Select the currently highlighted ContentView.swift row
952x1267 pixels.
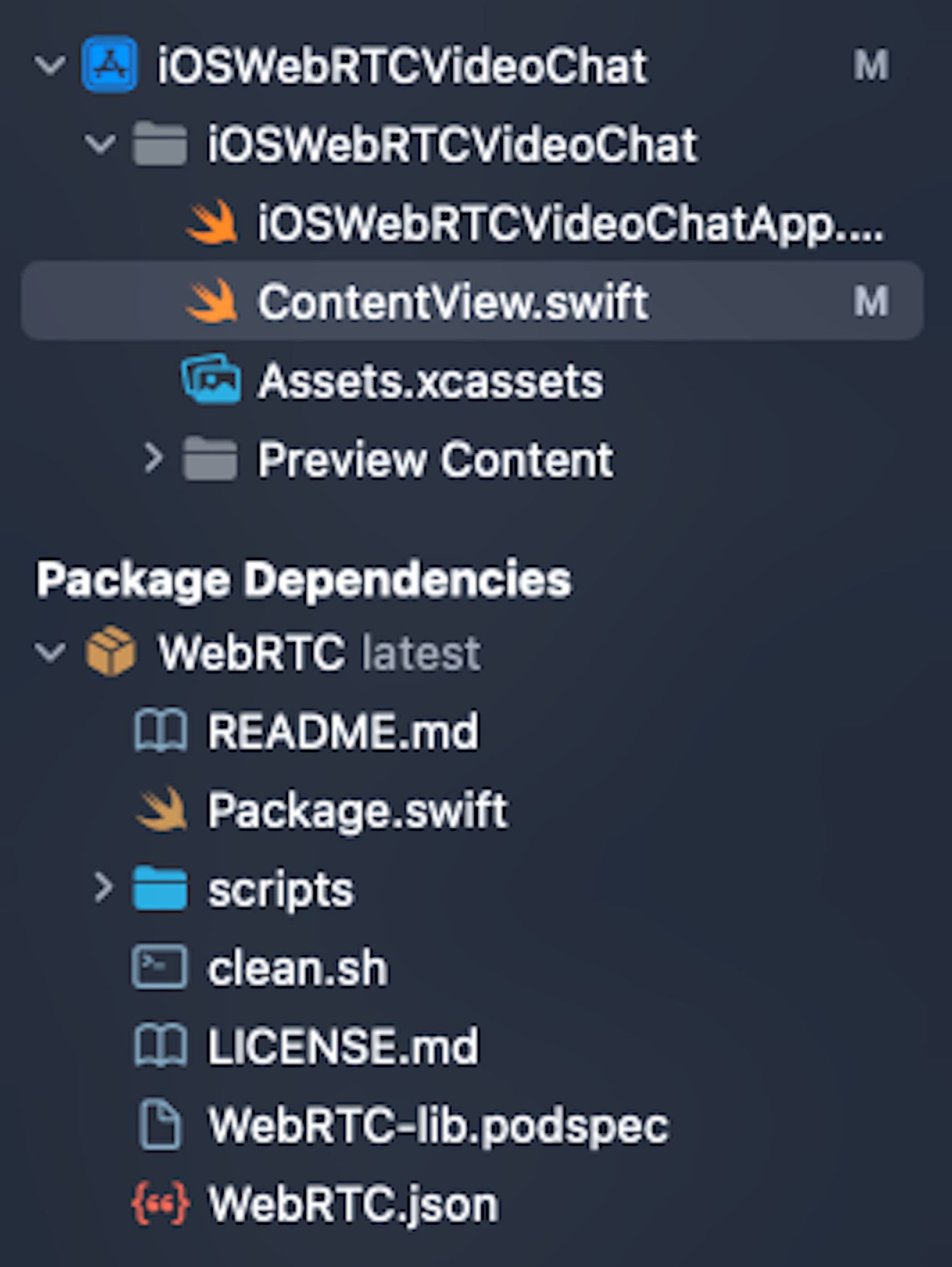pos(452,301)
